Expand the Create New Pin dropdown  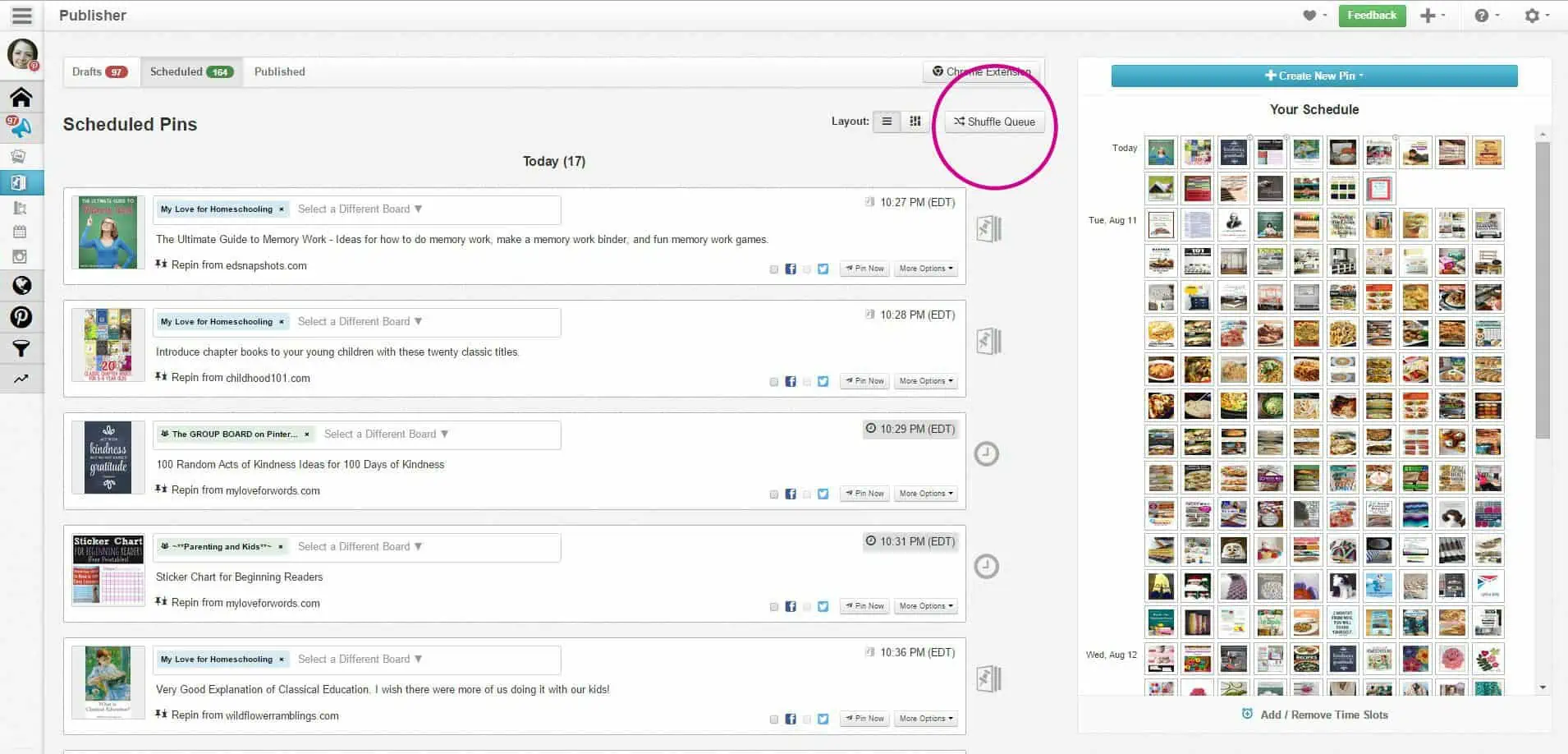click(1314, 76)
